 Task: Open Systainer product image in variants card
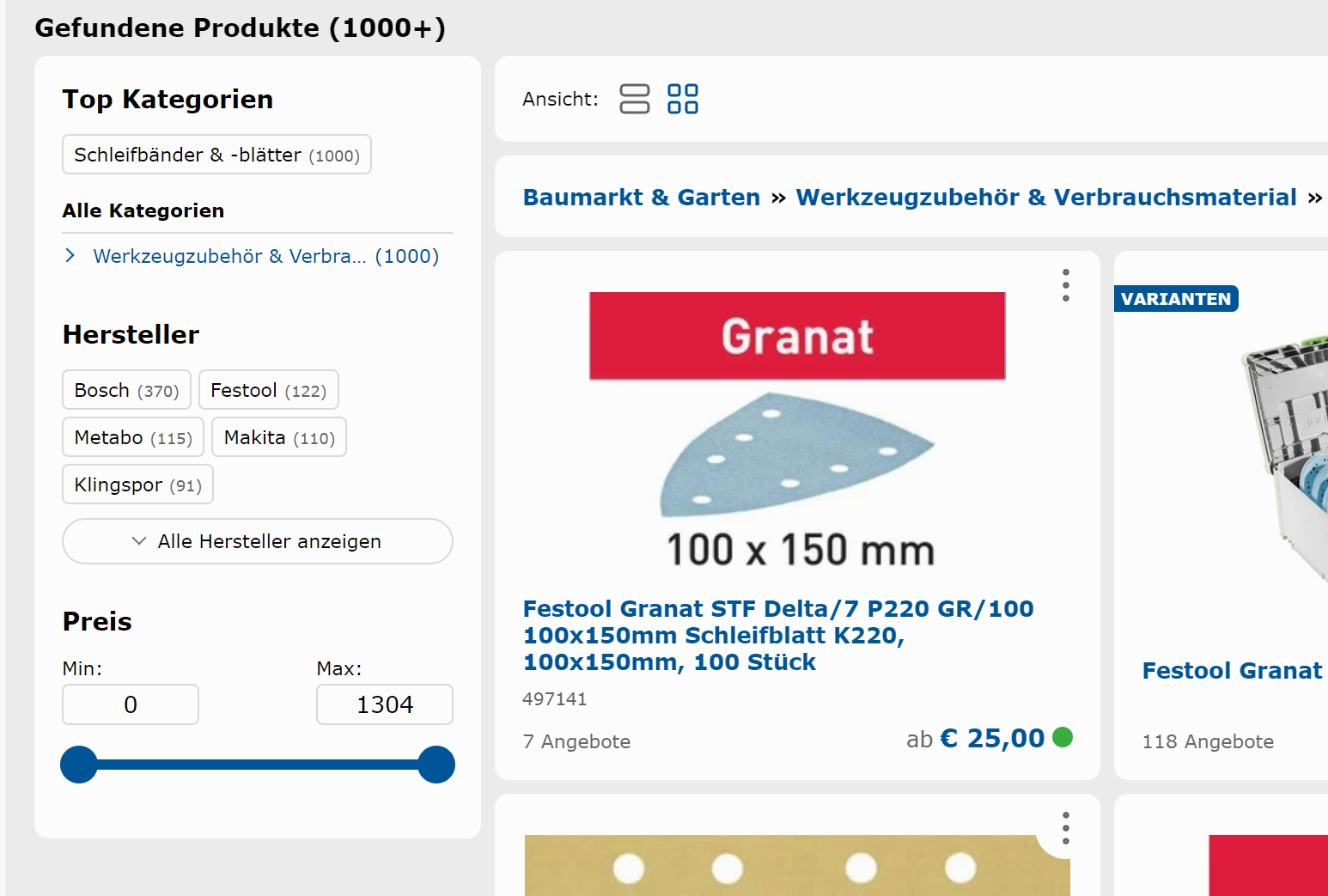tap(1284, 460)
